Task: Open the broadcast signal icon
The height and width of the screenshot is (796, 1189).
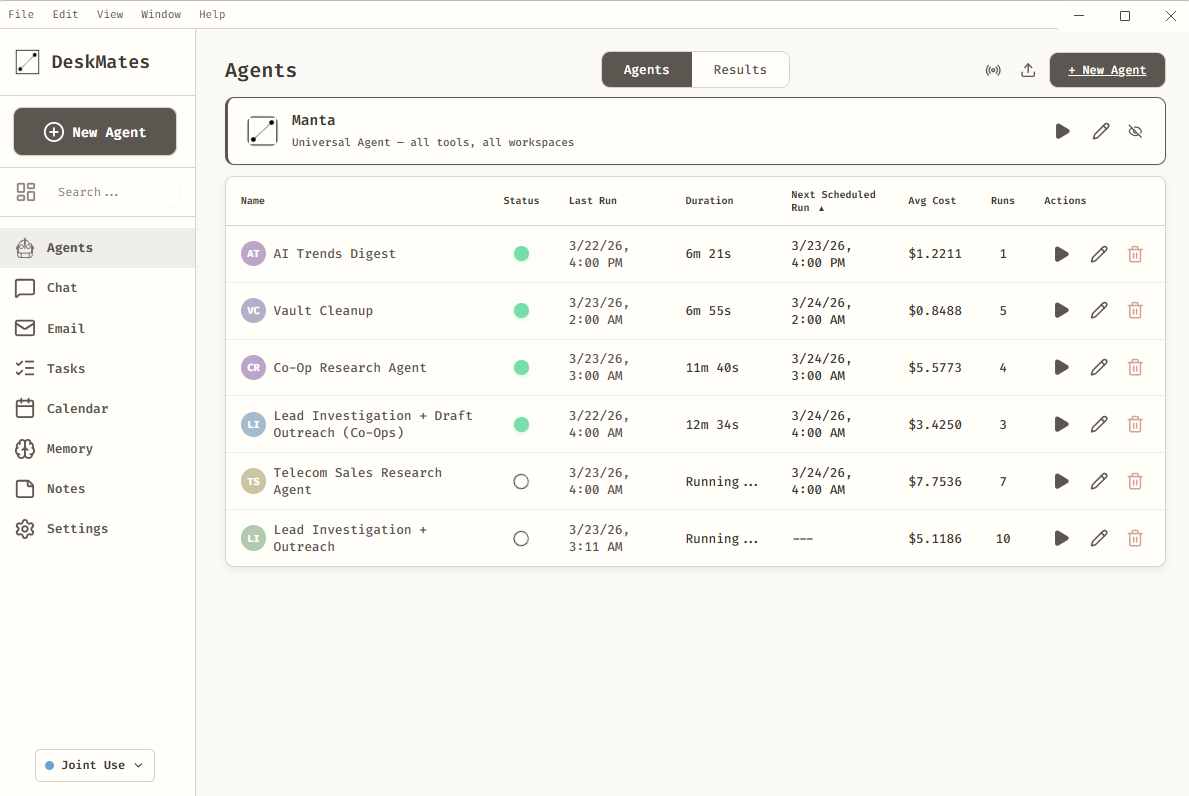Action: 993,71
